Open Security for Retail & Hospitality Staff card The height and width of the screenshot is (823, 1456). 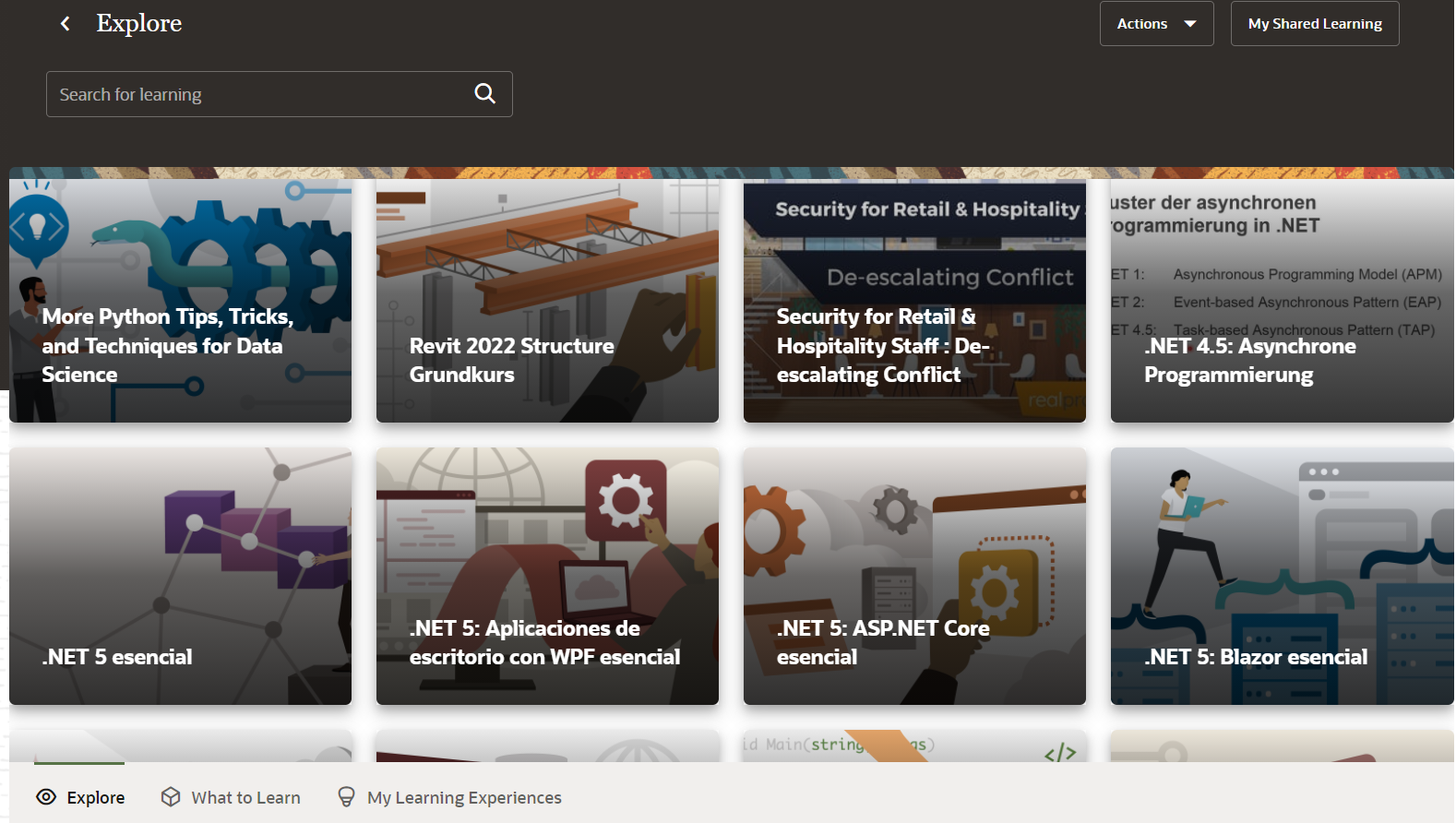[x=914, y=301]
